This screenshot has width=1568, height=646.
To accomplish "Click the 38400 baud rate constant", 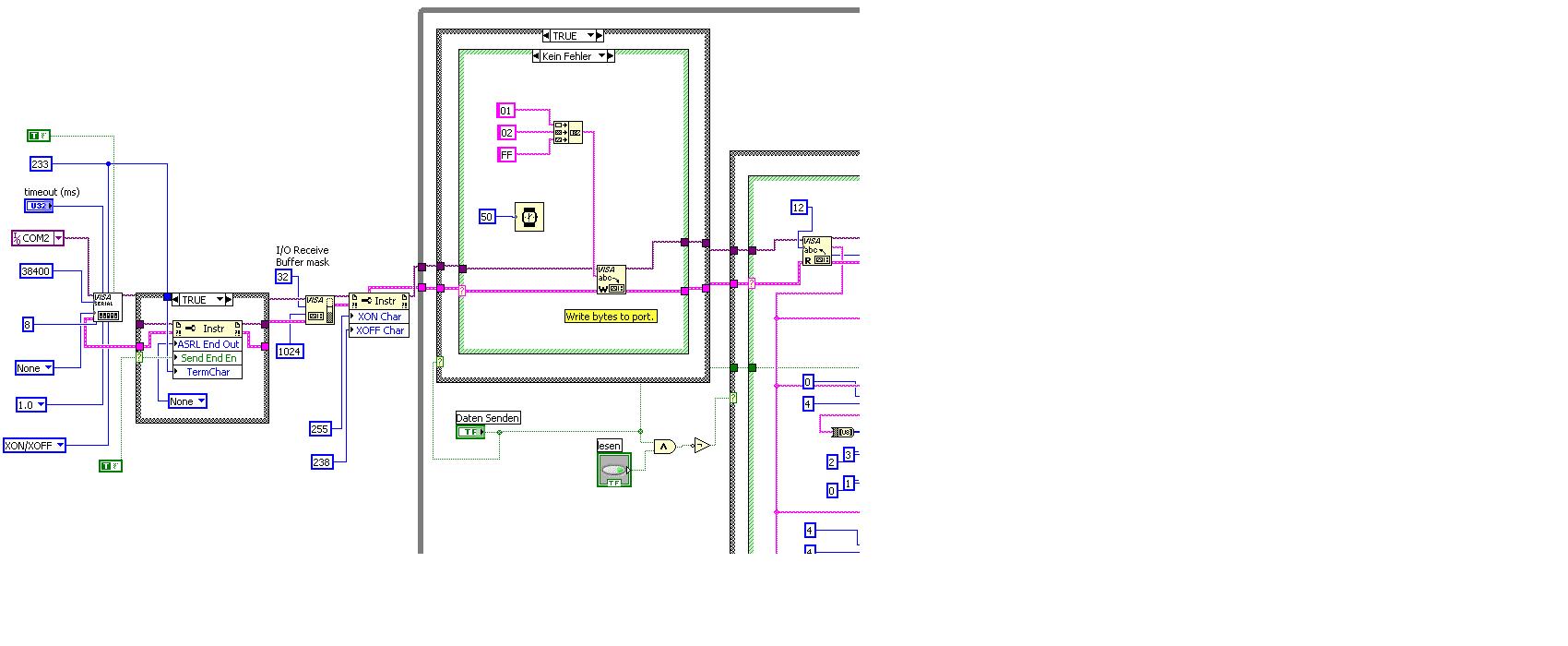I will click(x=37, y=271).
